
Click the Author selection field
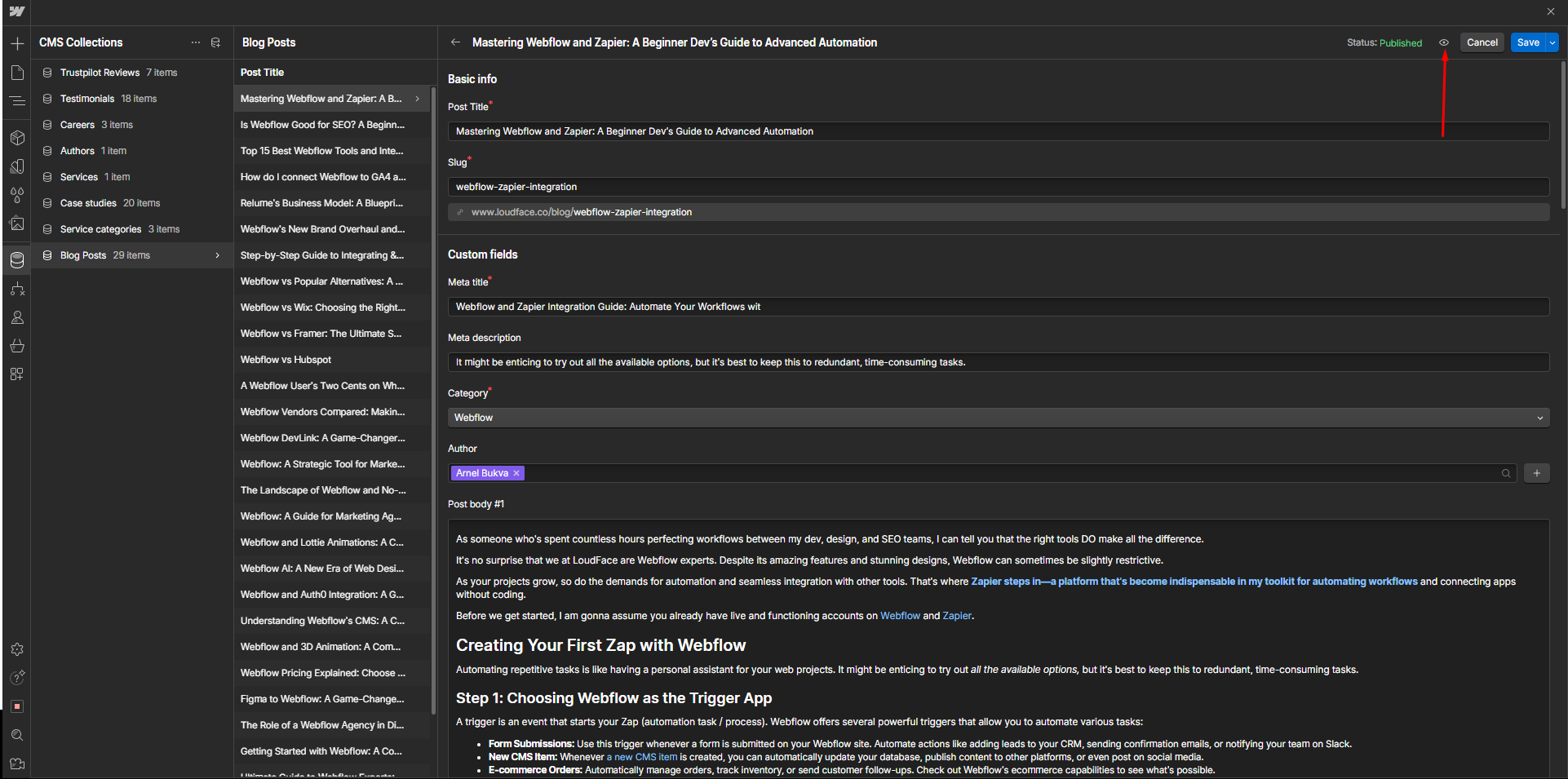[x=982, y=473]
